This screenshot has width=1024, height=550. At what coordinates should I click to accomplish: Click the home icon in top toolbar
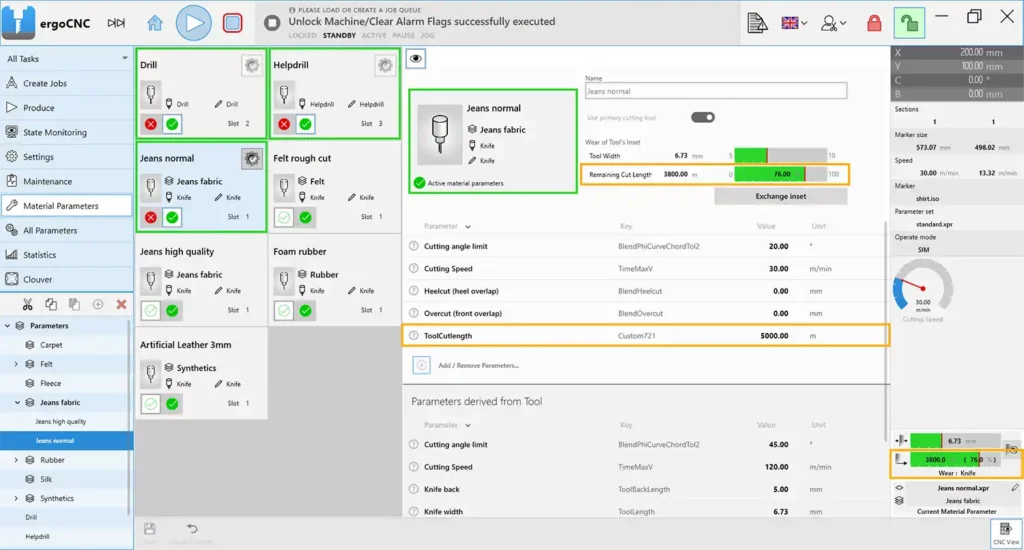155,23
